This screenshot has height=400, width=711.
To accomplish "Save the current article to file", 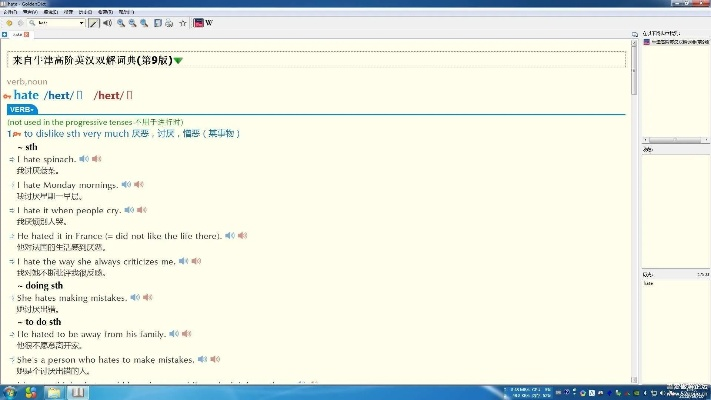I will point(157,23).
